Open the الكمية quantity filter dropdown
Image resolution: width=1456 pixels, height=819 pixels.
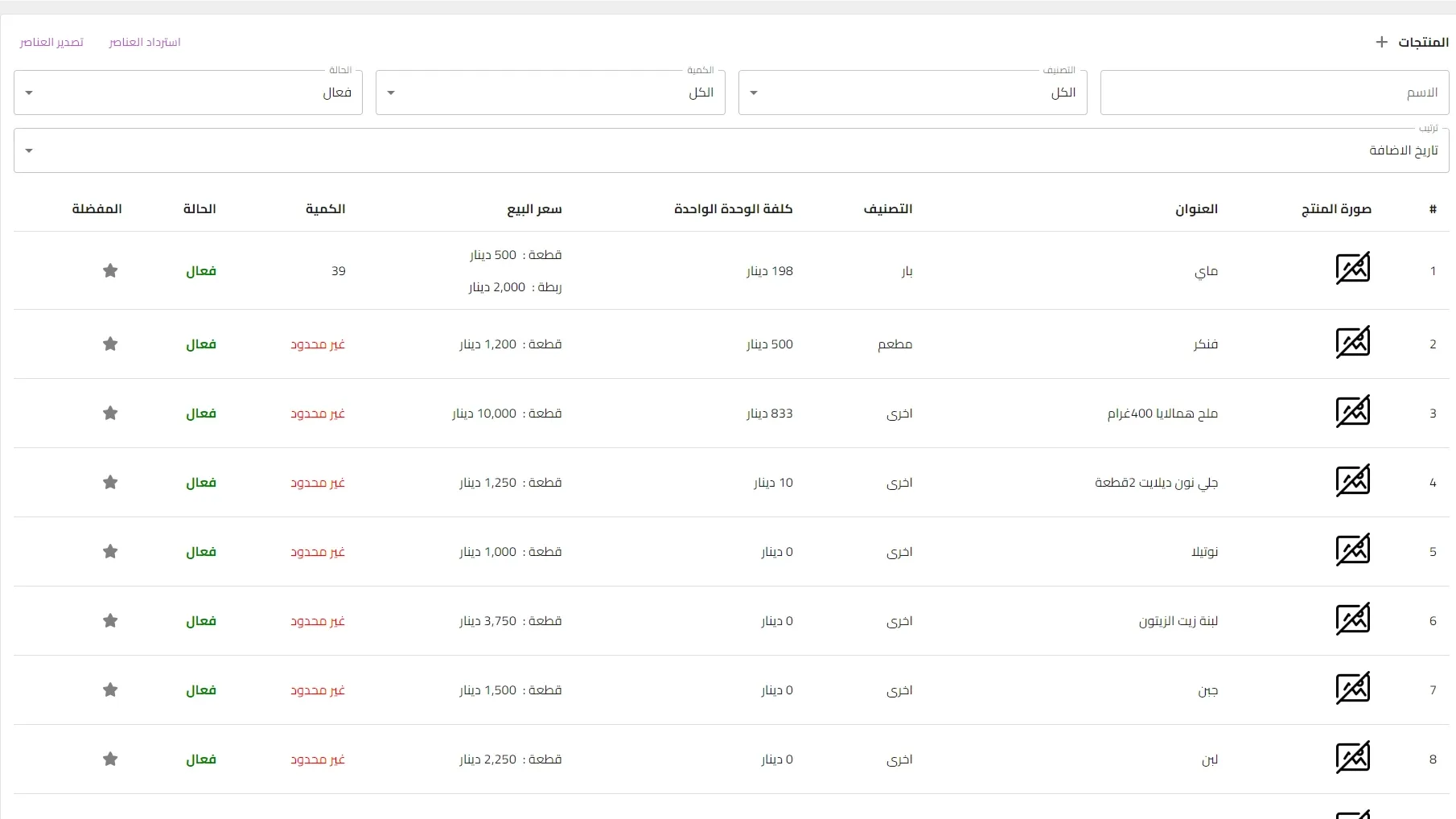tap(550, 93)
